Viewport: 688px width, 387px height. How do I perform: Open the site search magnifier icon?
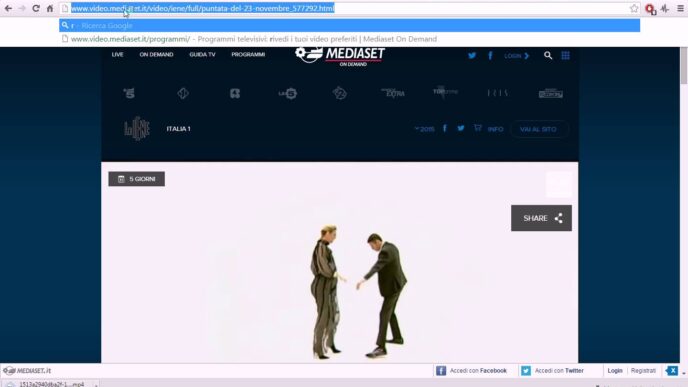[x=548, y=55]
